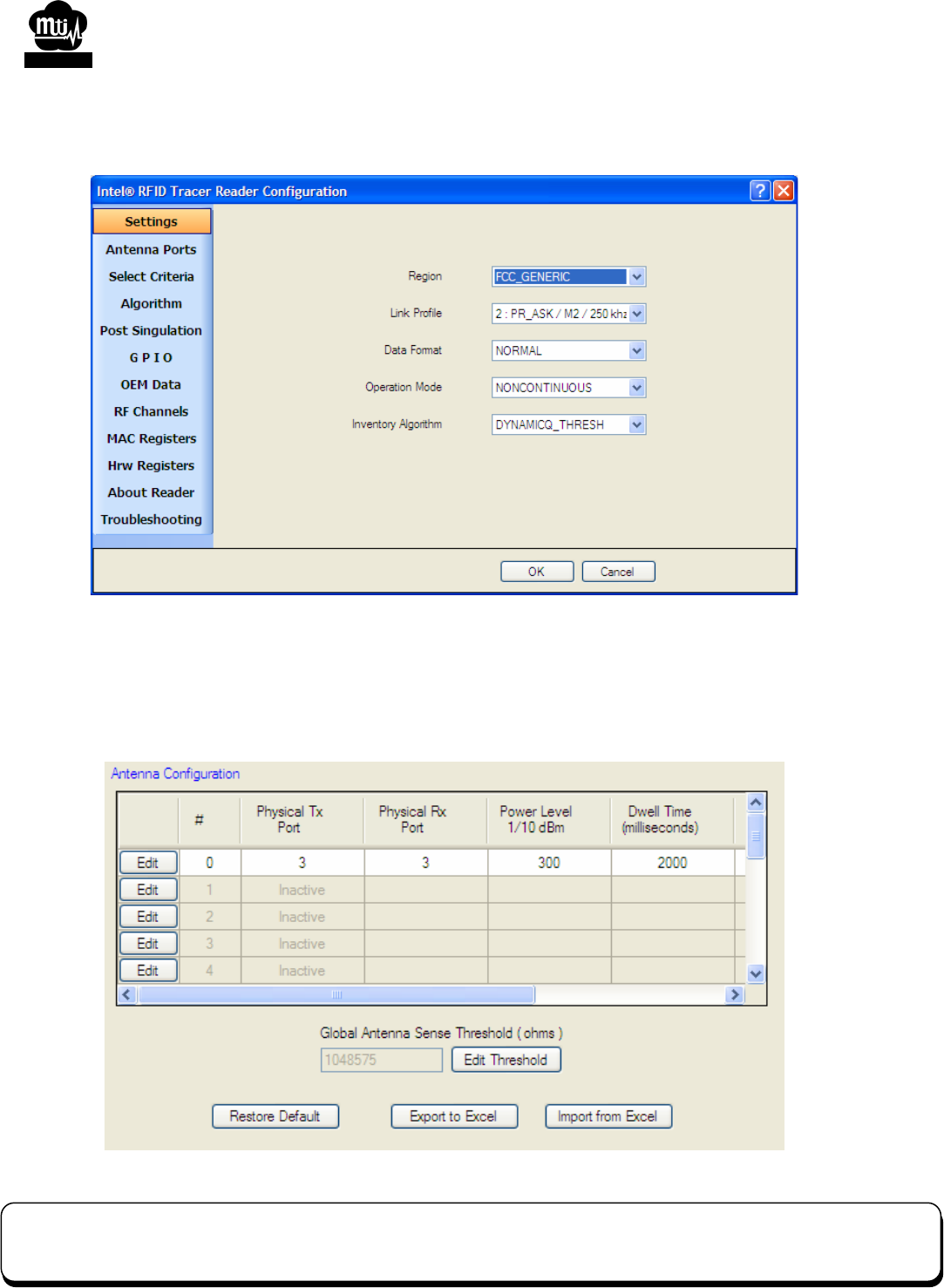Go to the G P I O section
The width and height of the screenshot is (944, 1288).
coord(152,357)
